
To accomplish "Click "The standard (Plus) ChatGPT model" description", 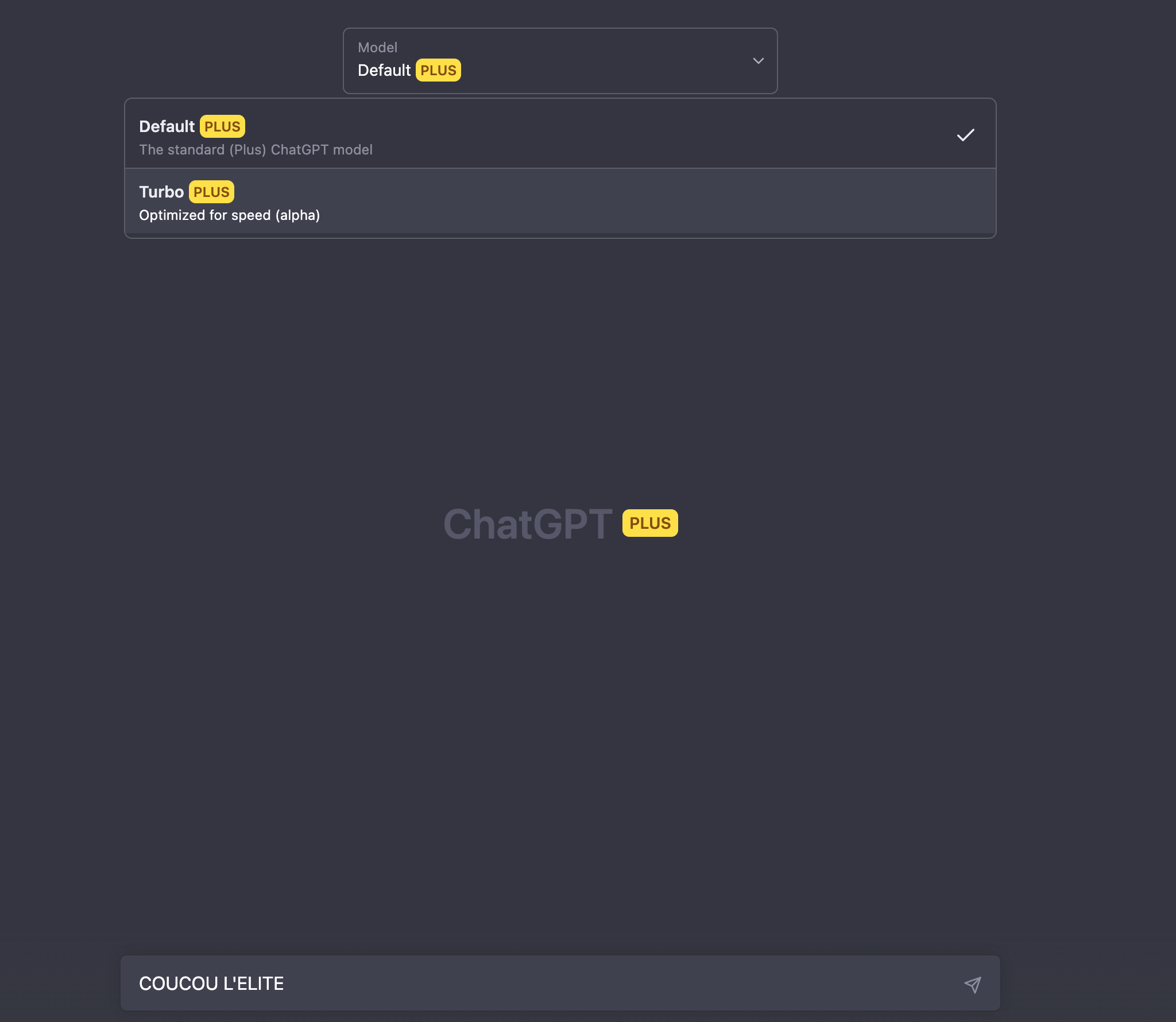I will [256, 150].
